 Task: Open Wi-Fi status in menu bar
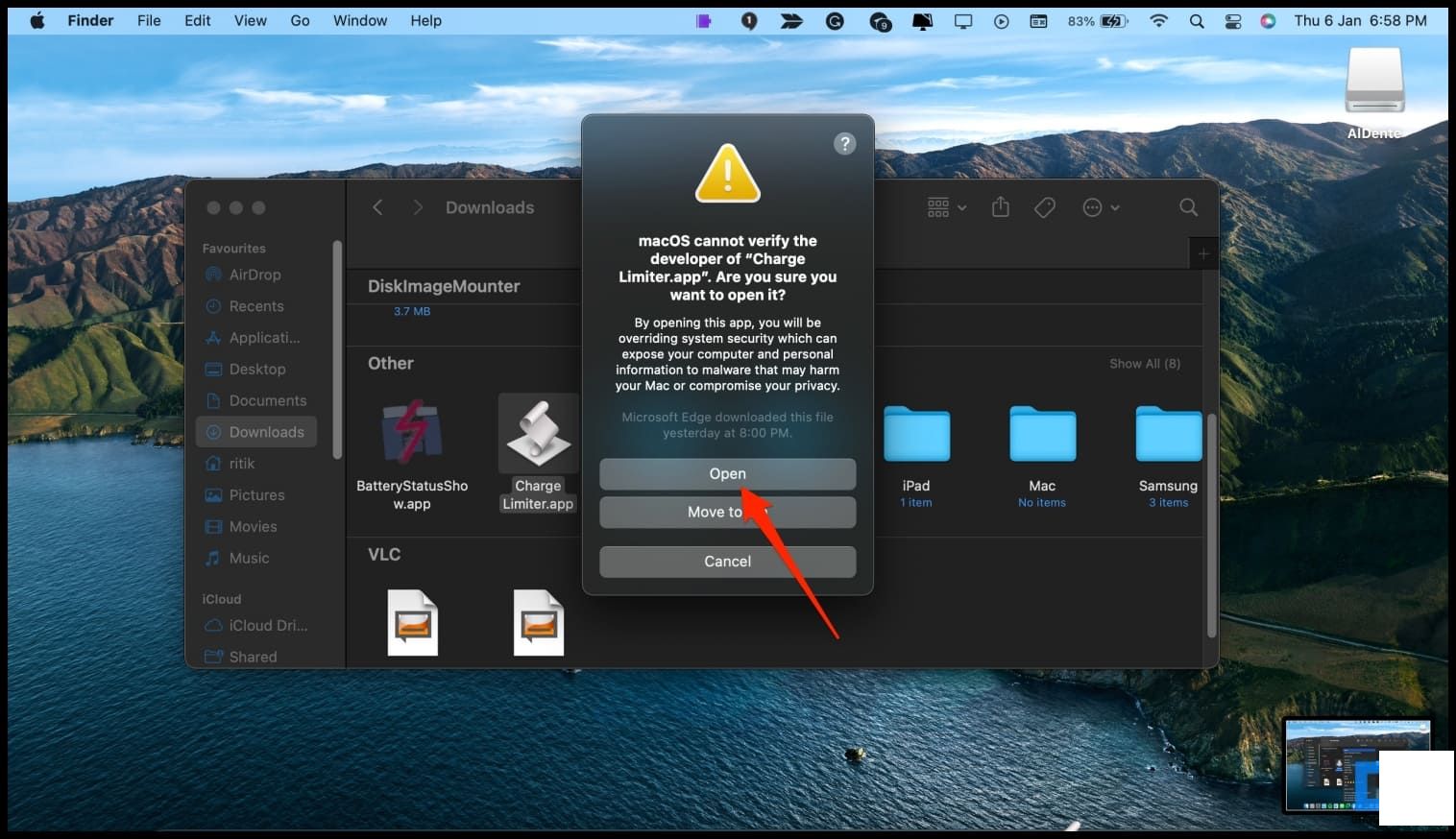point(1158,20)
